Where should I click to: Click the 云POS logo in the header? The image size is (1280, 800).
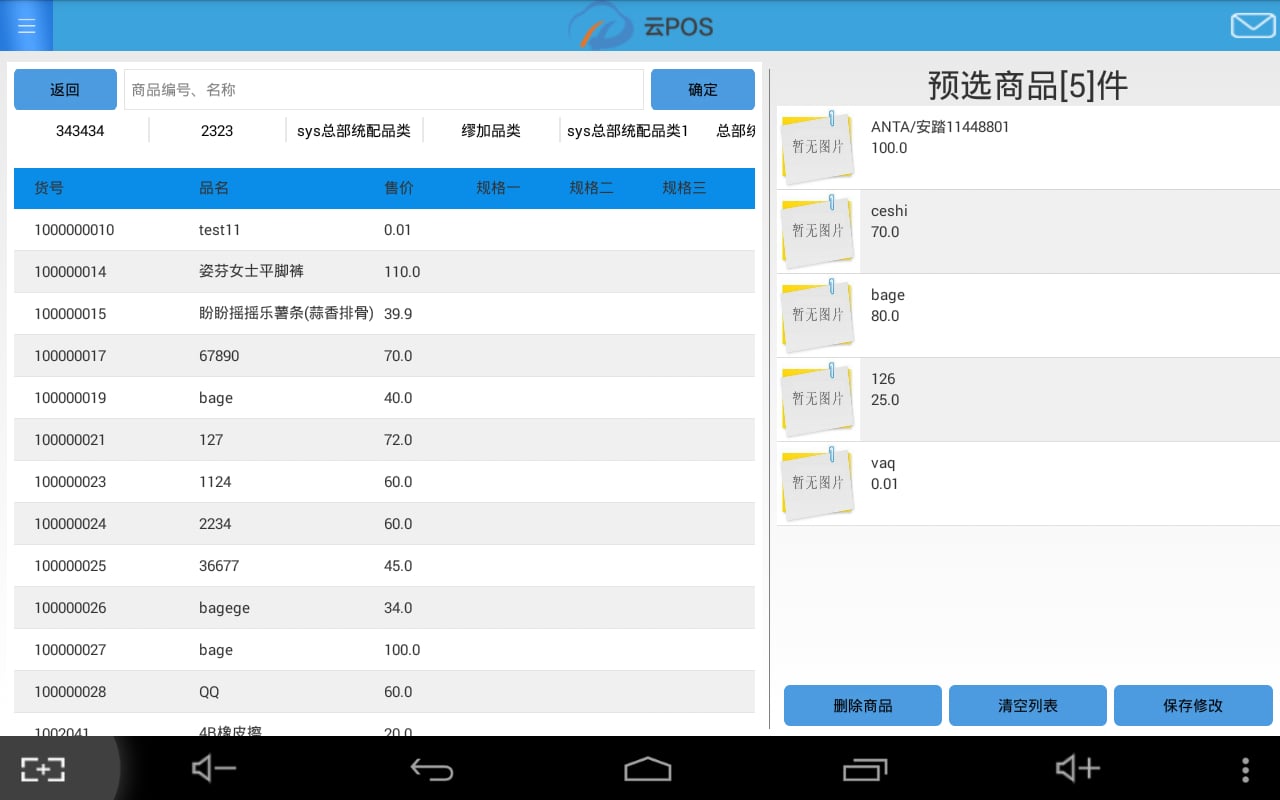click(640, 26)
